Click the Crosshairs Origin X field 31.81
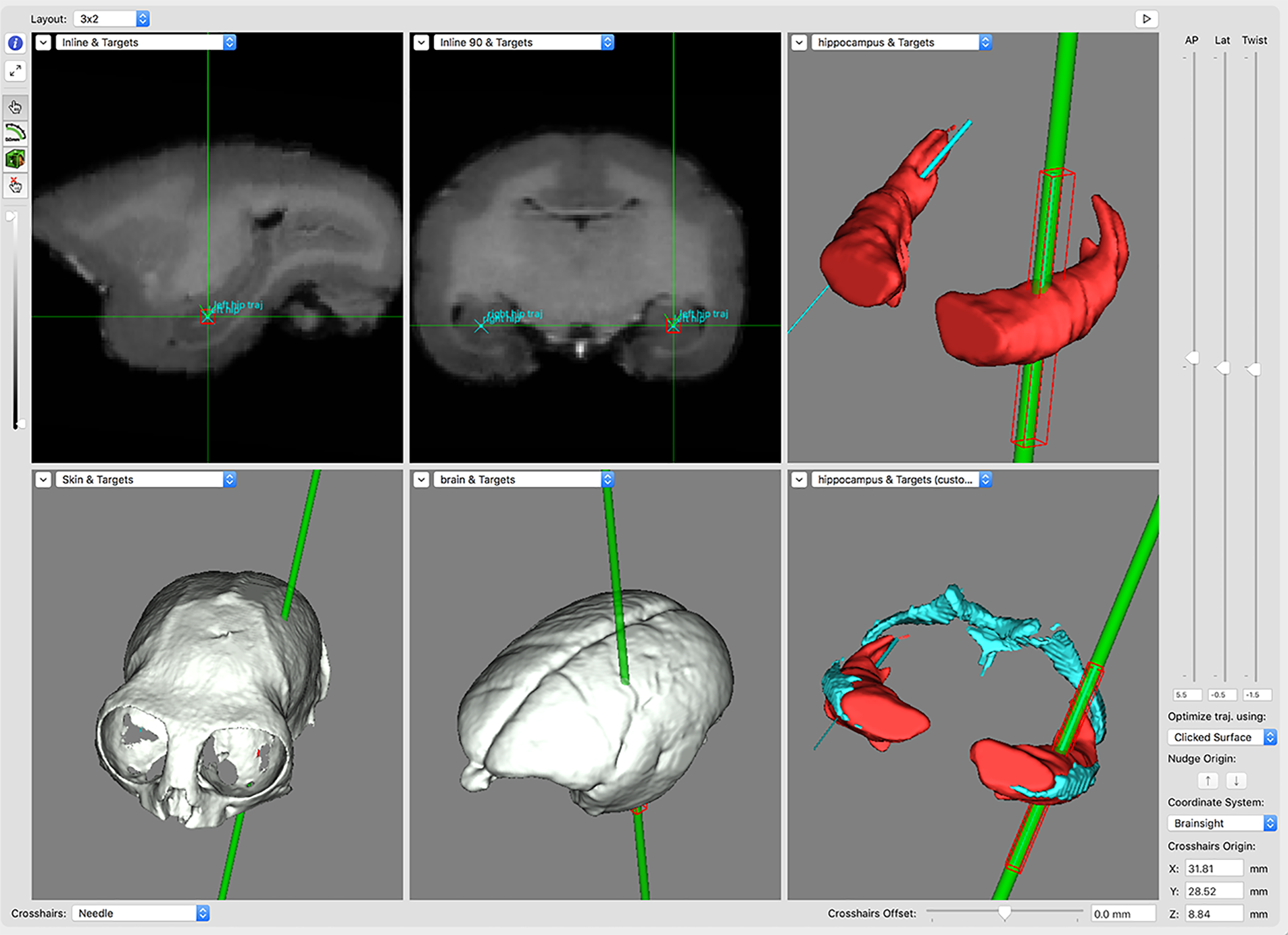 [x=1214, y=869]
